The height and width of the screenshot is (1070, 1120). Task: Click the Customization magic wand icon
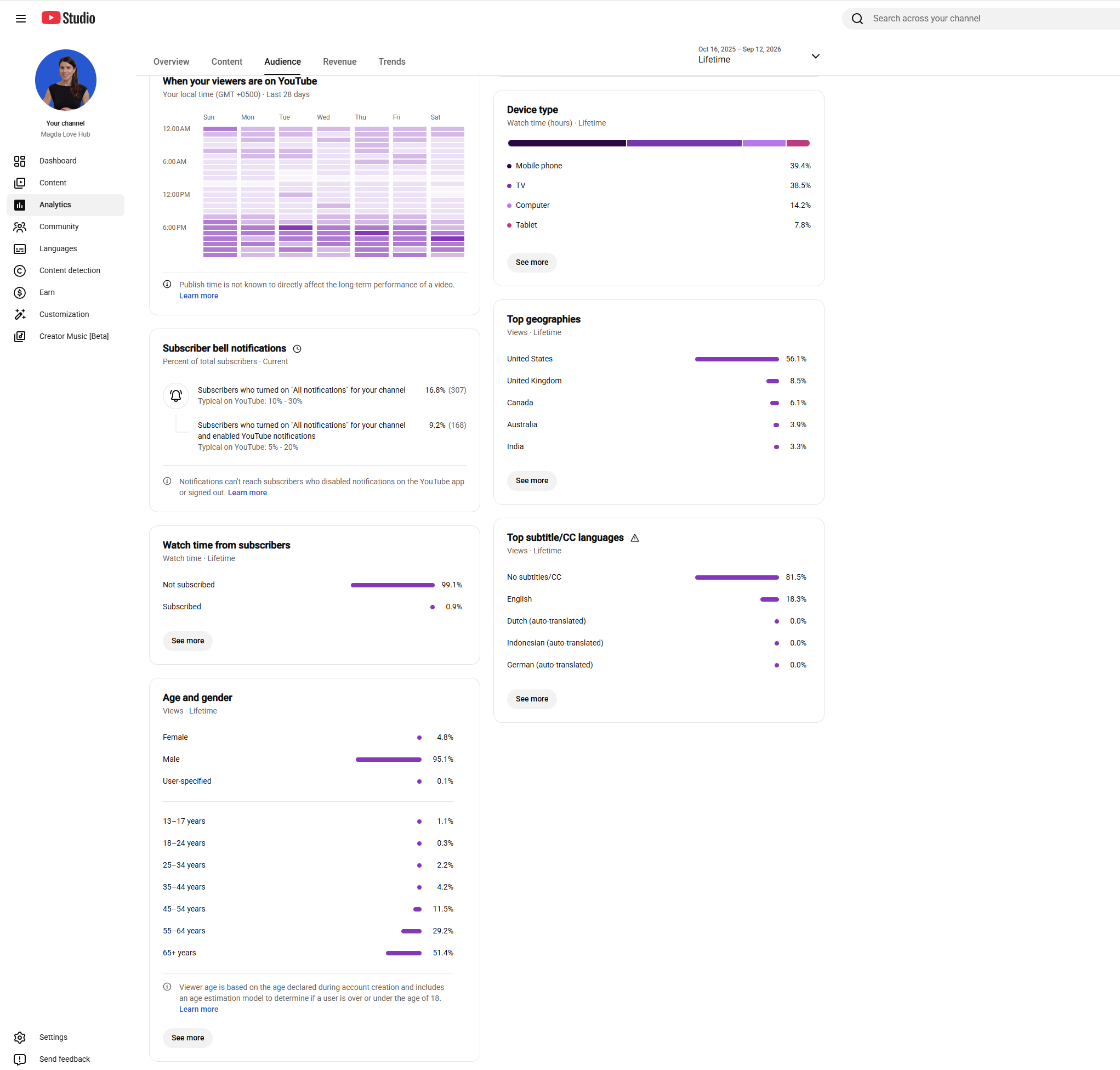pos(20,314)
